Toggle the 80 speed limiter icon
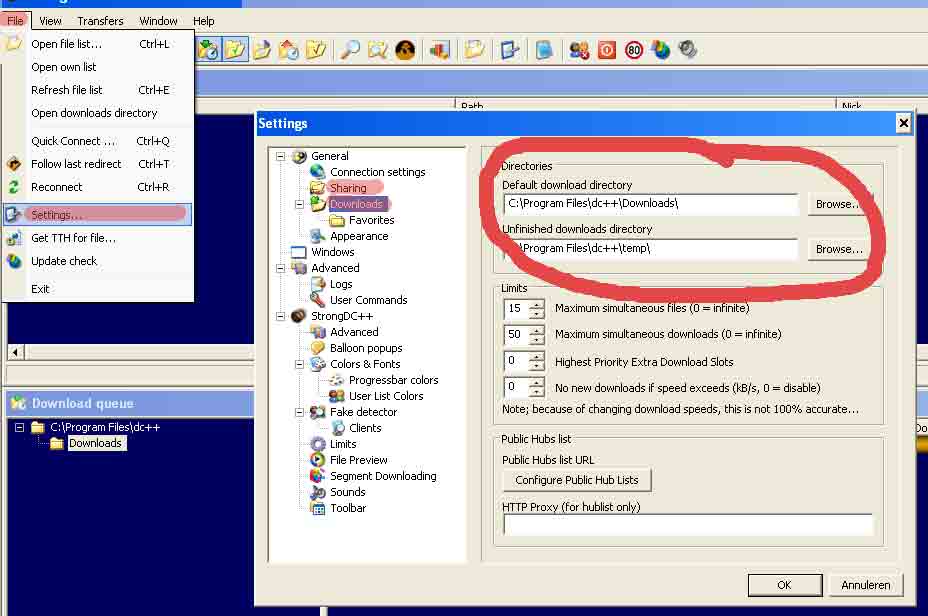 pyautogui.click(x=634, y=50)
